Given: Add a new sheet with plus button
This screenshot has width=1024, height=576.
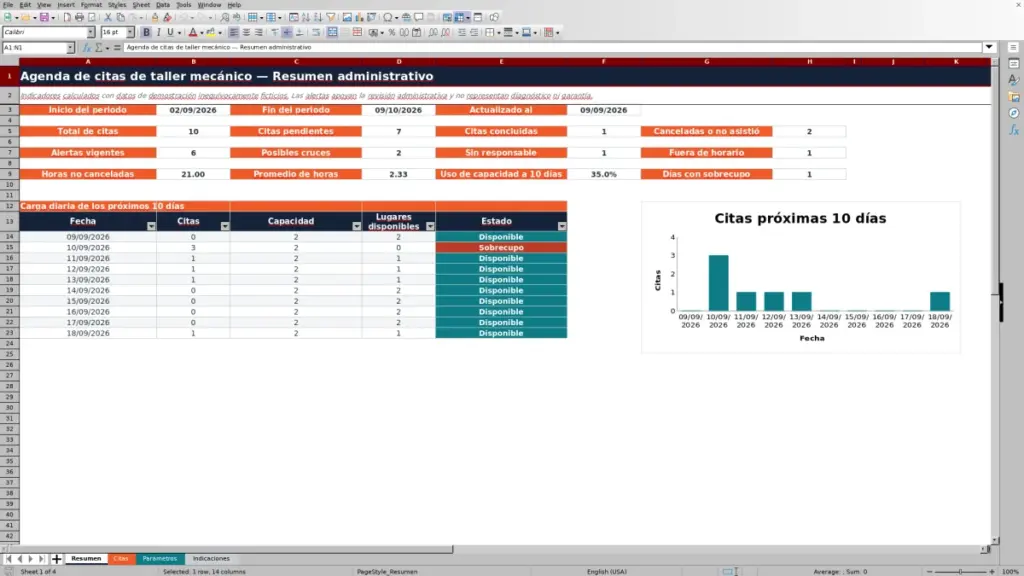Looking at the screenshot, I should tap(56, 559).
